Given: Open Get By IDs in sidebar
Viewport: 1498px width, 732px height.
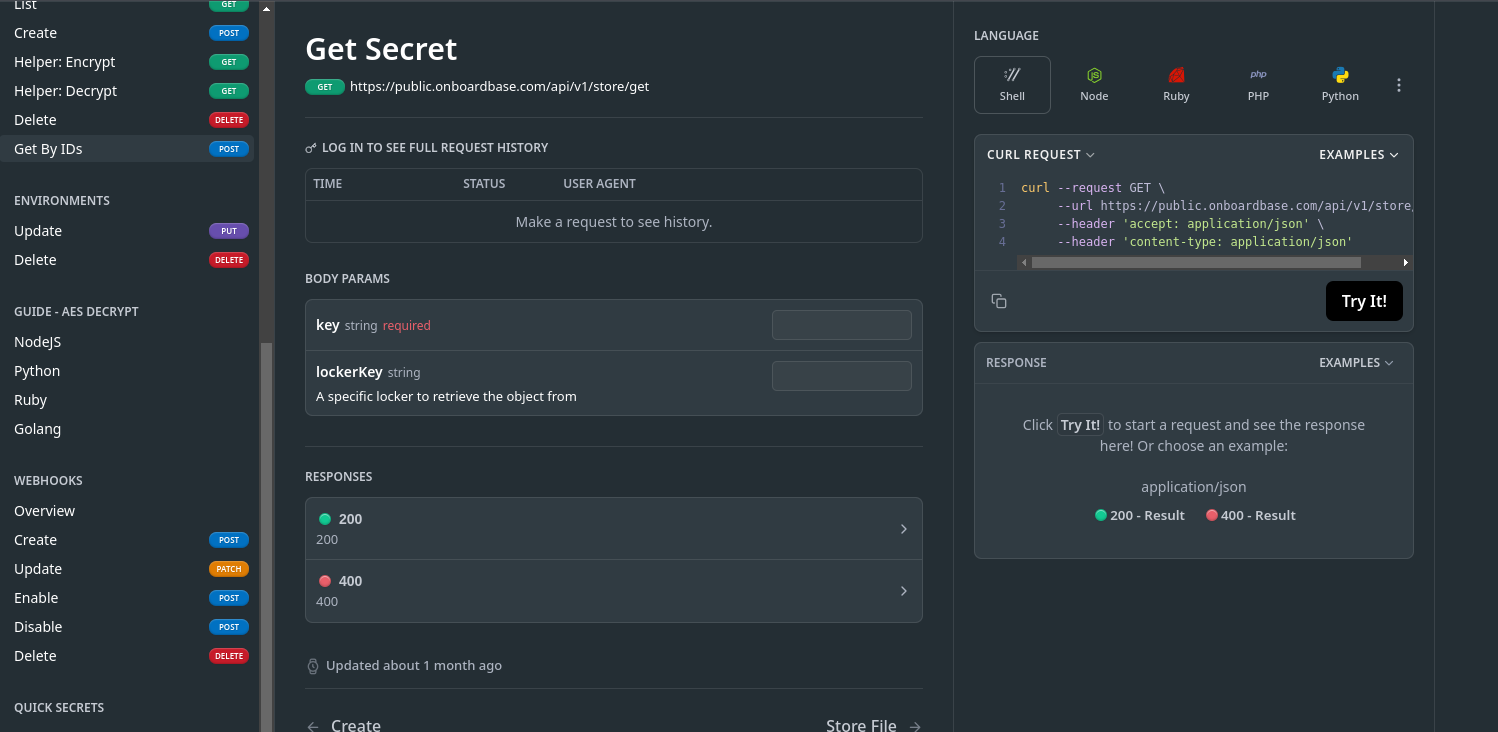Looking at the screenshot, I should coord(127,149).
